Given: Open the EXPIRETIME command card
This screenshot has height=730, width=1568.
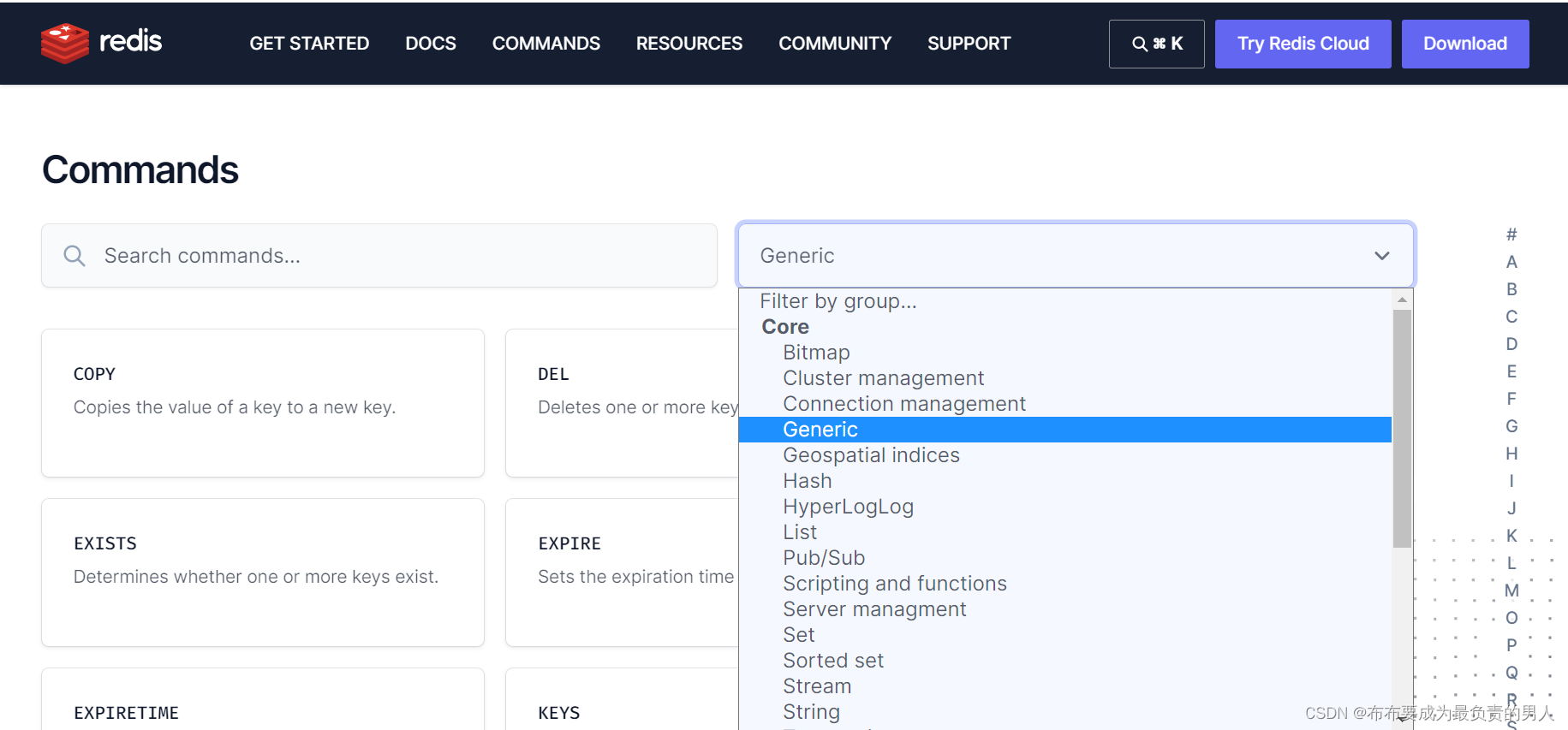Looking at the screenshot, I should 263,699.
